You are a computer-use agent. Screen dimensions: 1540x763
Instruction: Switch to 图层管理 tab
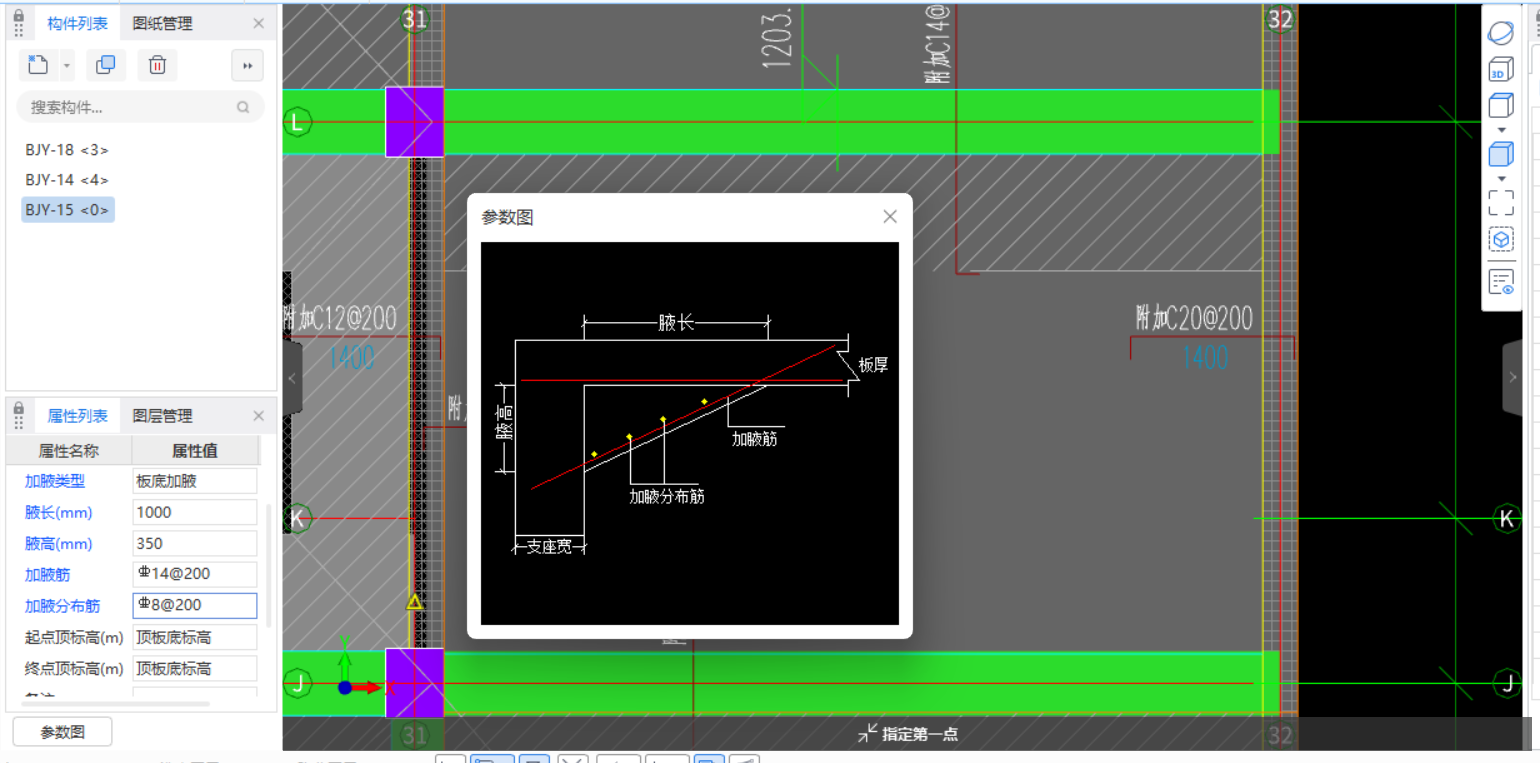pos(163,416)
